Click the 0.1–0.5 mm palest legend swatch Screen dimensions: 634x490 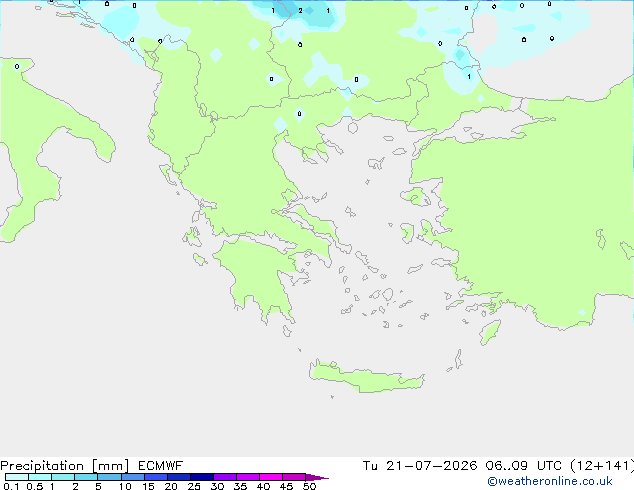coord(17,477)
